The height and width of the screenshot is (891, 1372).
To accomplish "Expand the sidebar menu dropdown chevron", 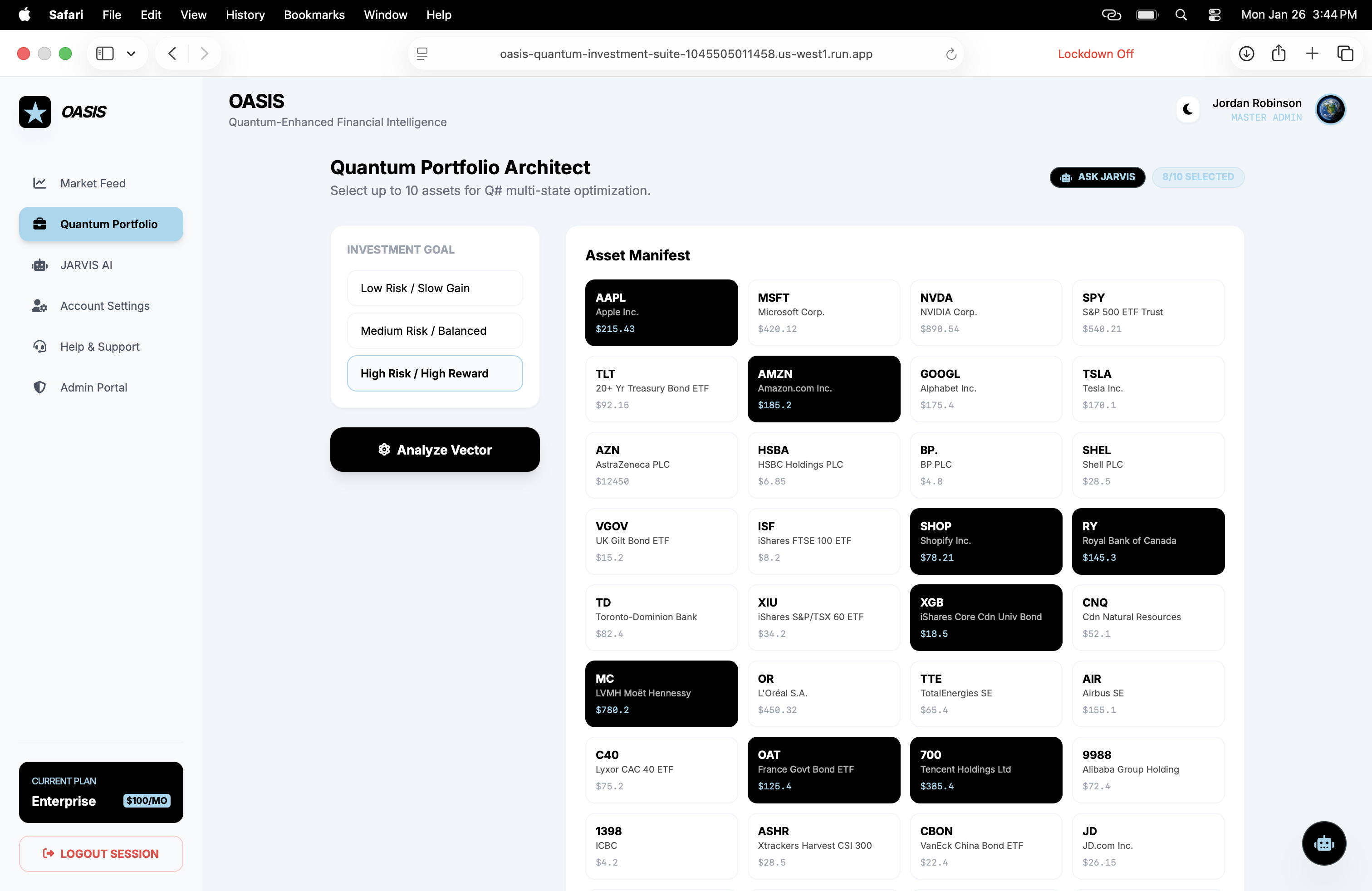I will click(x=132, y=54).
